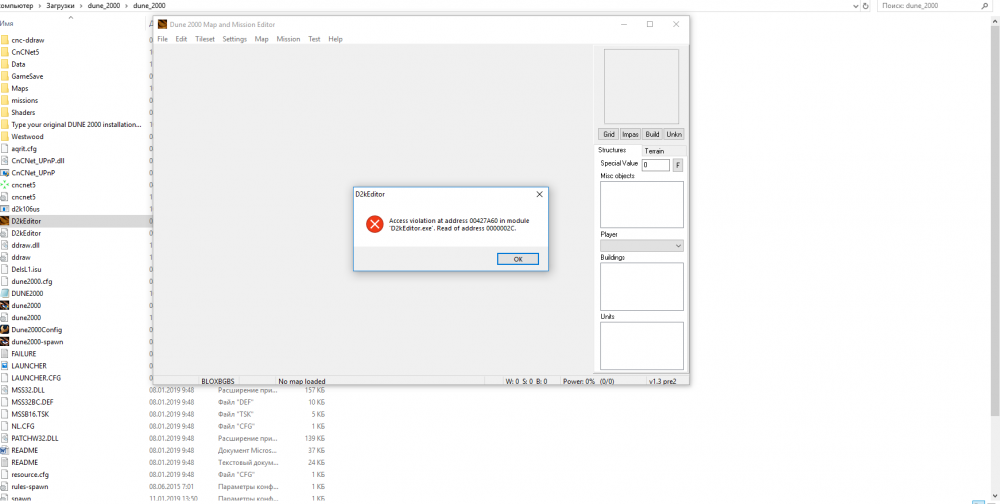The height and width of the screenshot is (504, 1000).
Task: Select the GameSave folder icon
Action: pyautogui.click(x=4, y=76)
